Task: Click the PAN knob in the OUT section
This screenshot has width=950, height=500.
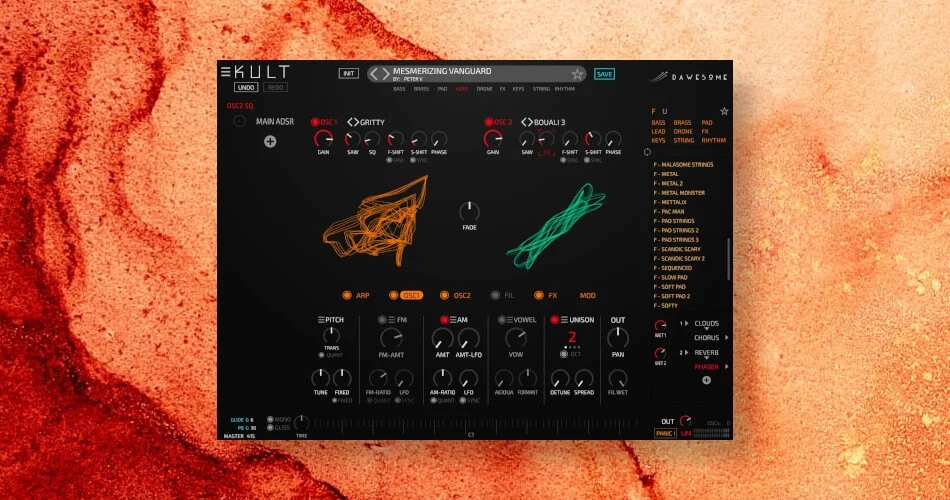Action: point(617,338)
